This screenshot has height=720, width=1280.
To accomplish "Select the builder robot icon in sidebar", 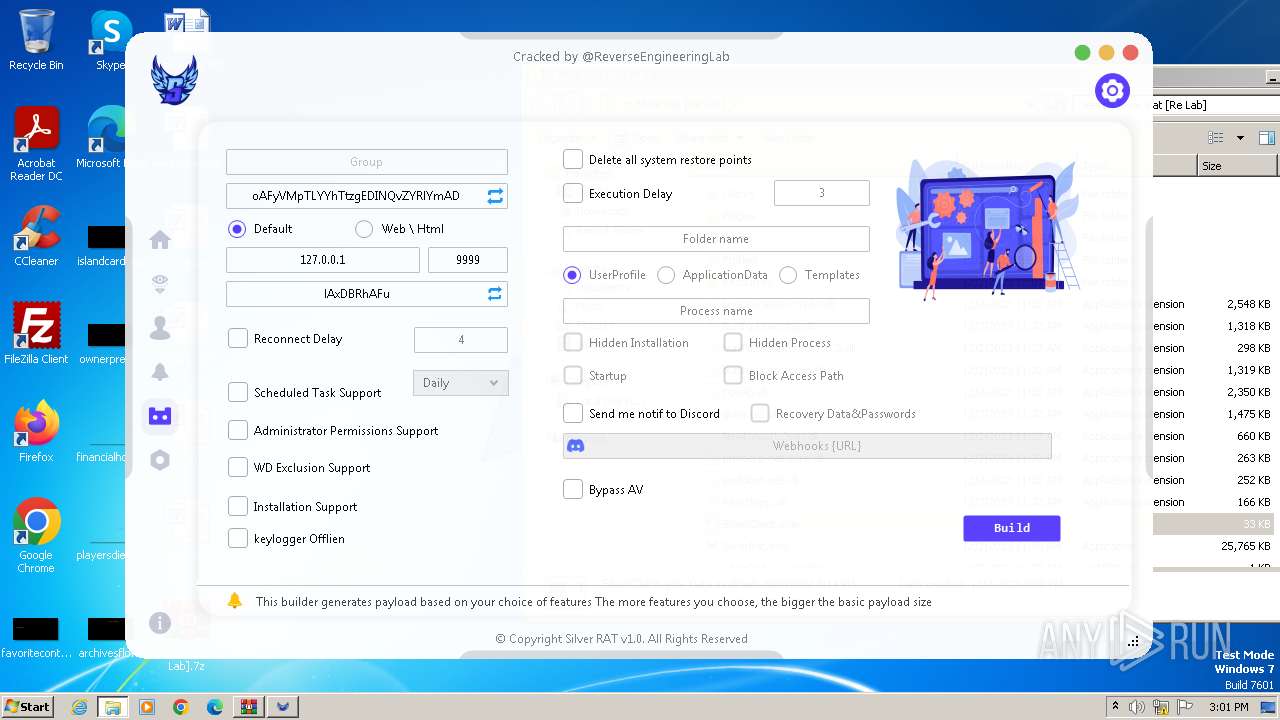I will point(160,416).
